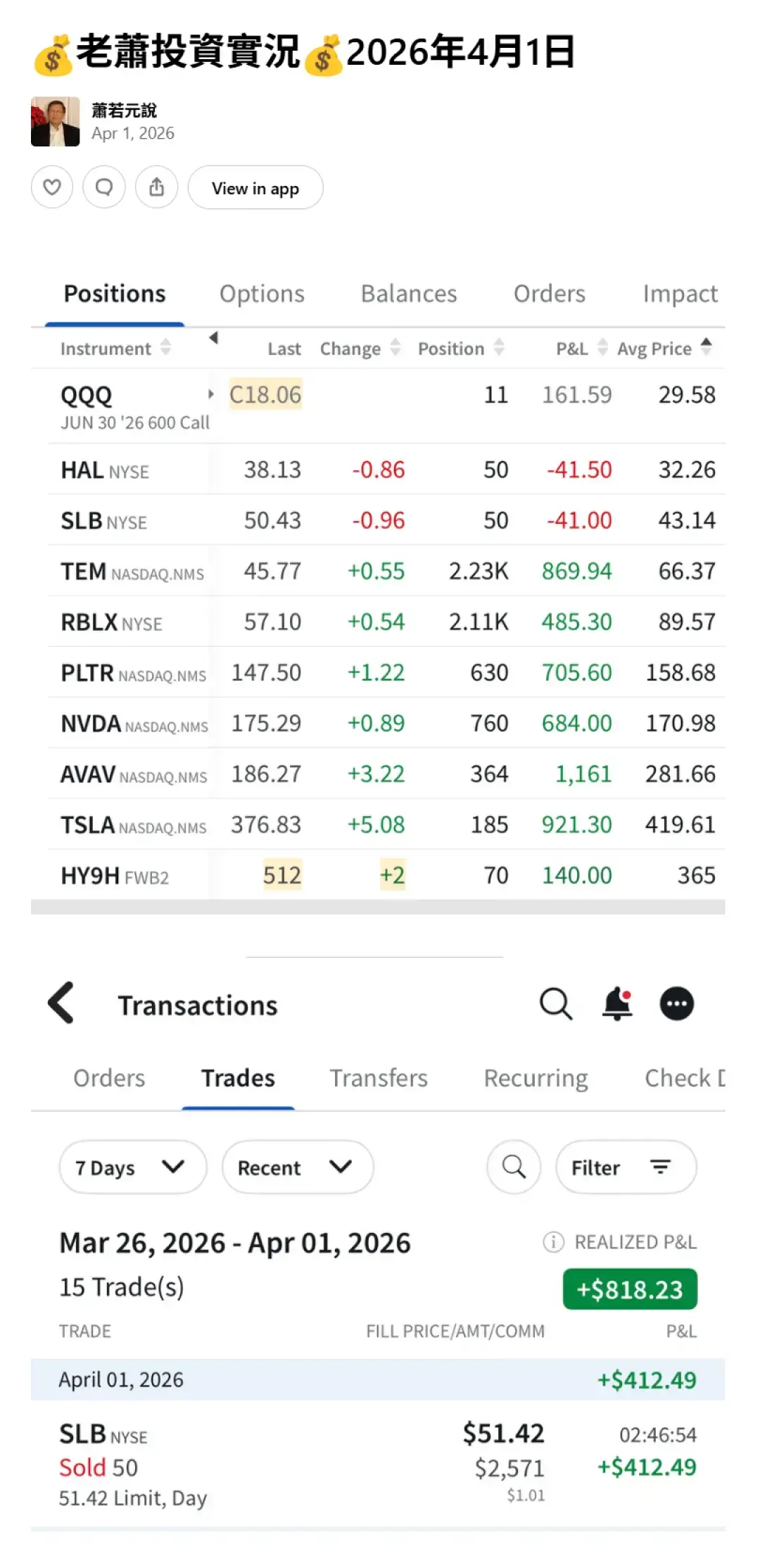The height and width of the screenshot is (1568, 760).
Task: Switch to the Transfers tab
Action: click(379, 1078)
